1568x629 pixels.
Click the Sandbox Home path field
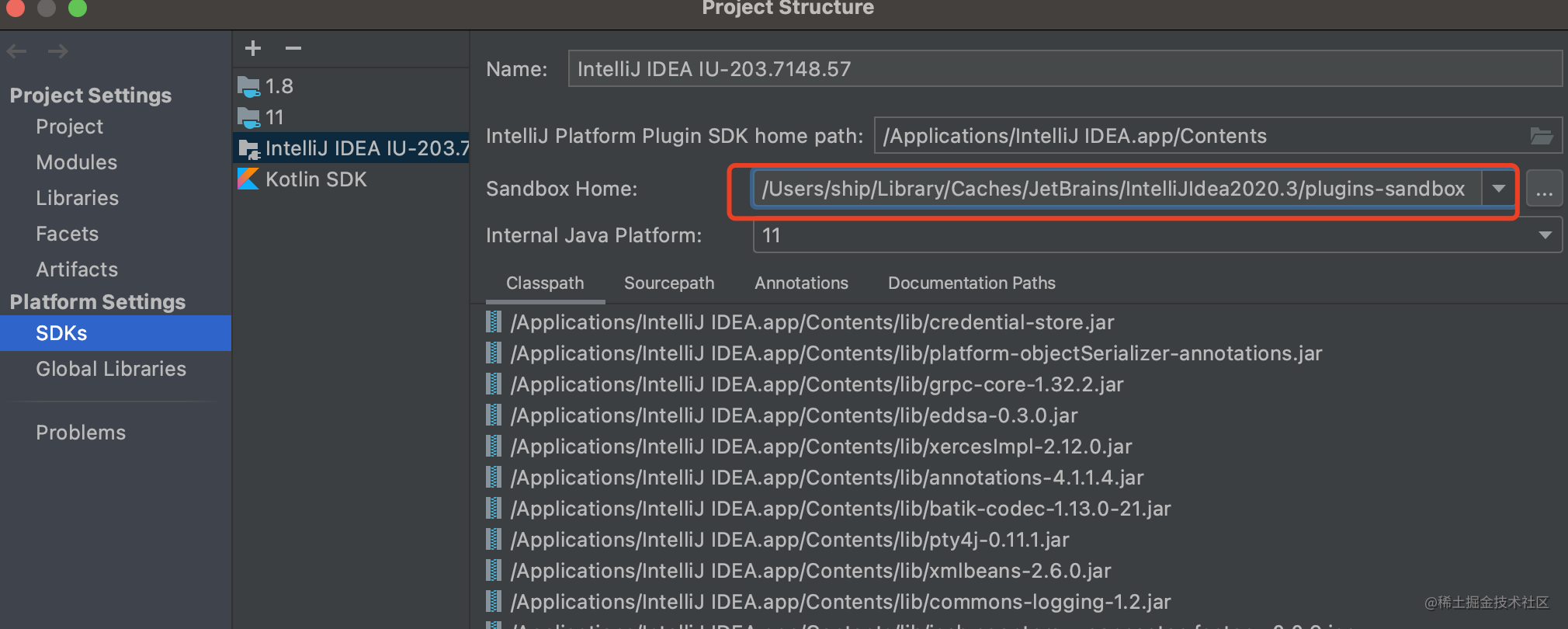click(1116, 189)
